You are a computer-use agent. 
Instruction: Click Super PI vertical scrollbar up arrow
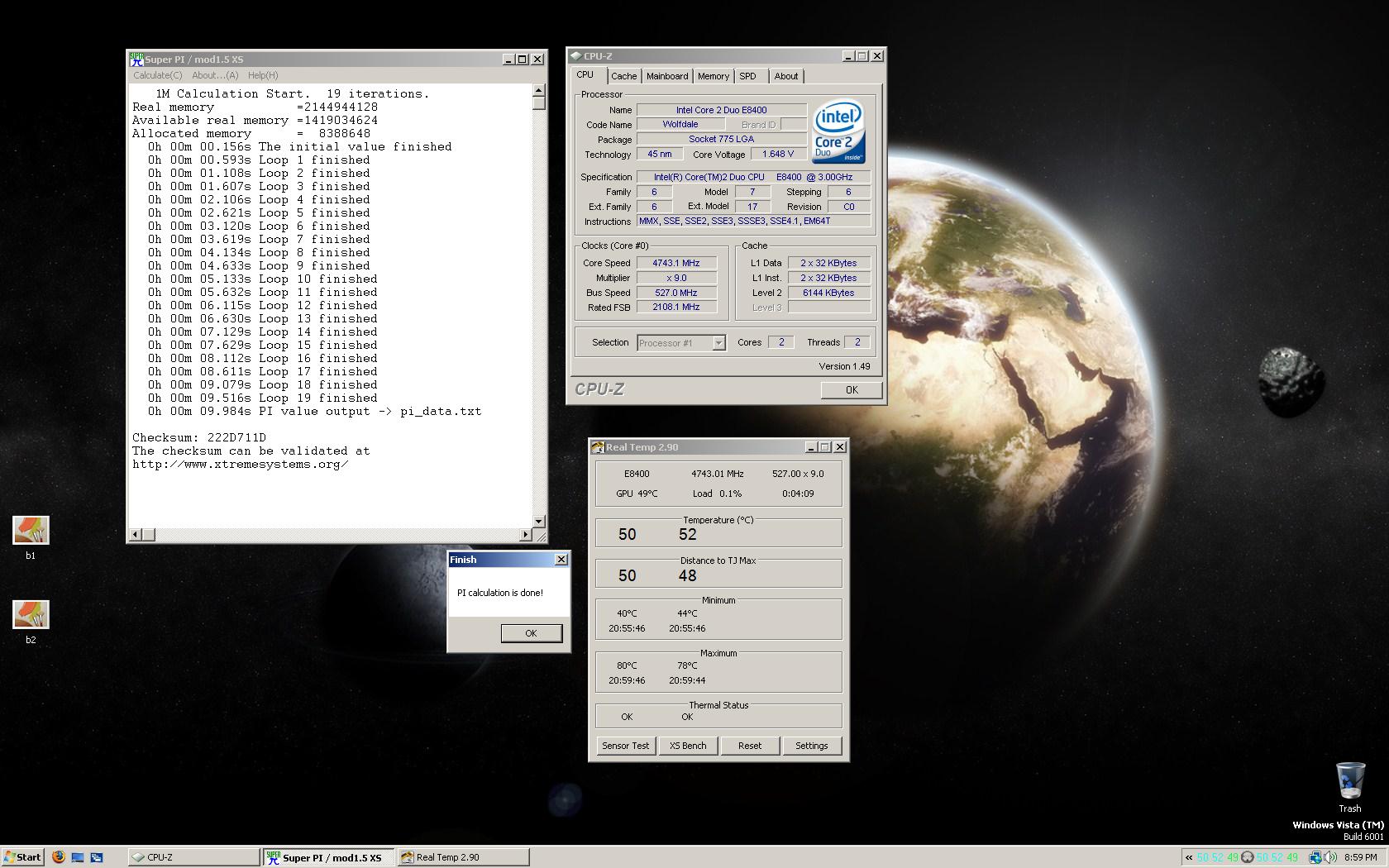(539, 89)
